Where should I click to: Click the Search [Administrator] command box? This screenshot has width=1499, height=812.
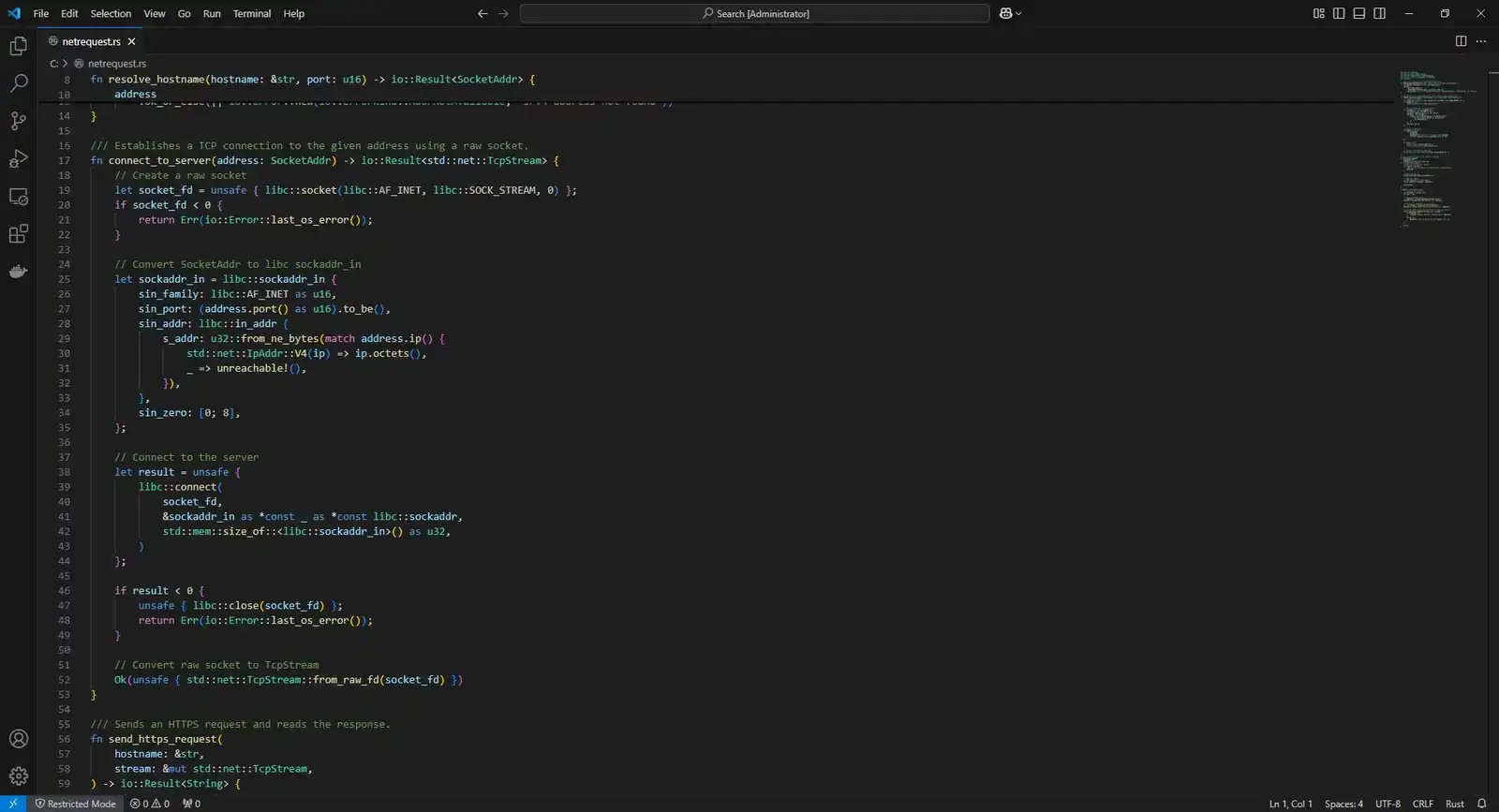[x=754, y=14]
